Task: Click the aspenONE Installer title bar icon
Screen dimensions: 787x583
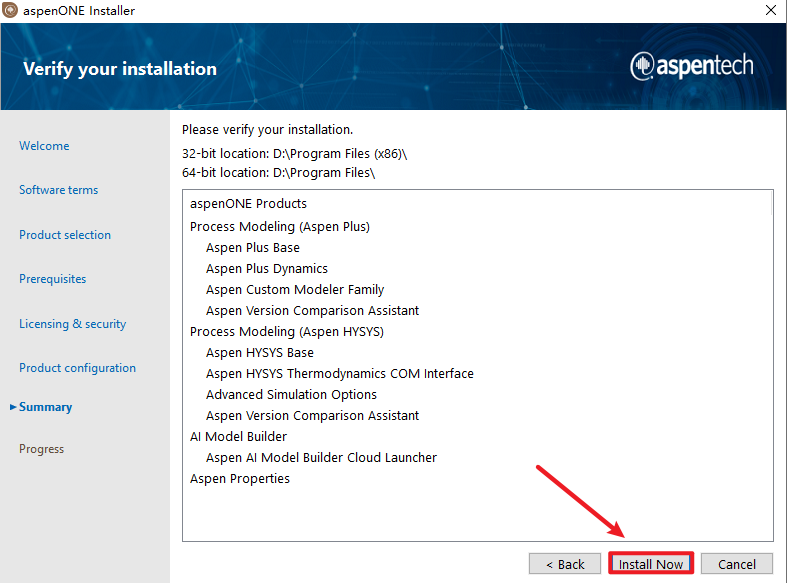Action: pos(11,11)
